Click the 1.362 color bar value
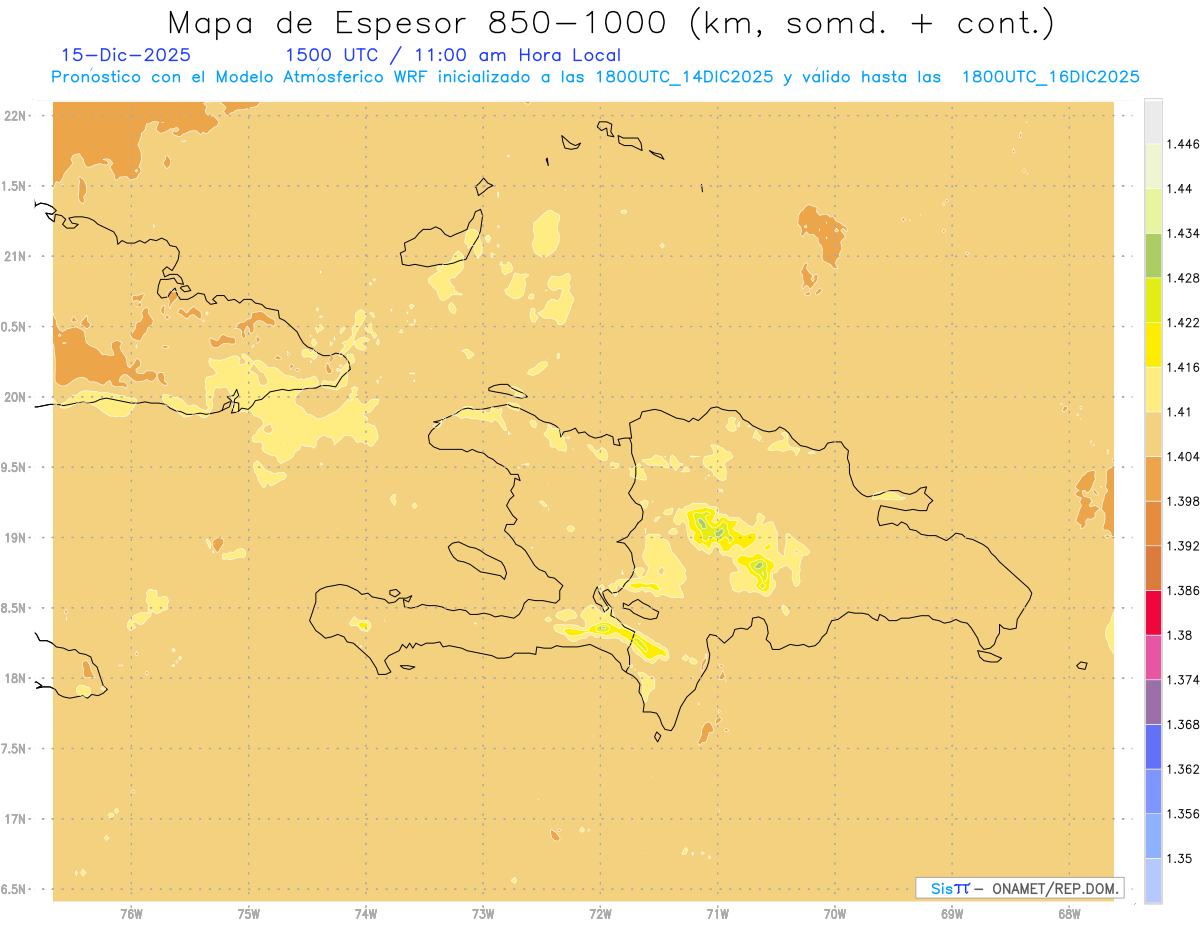 point(1184,769)
